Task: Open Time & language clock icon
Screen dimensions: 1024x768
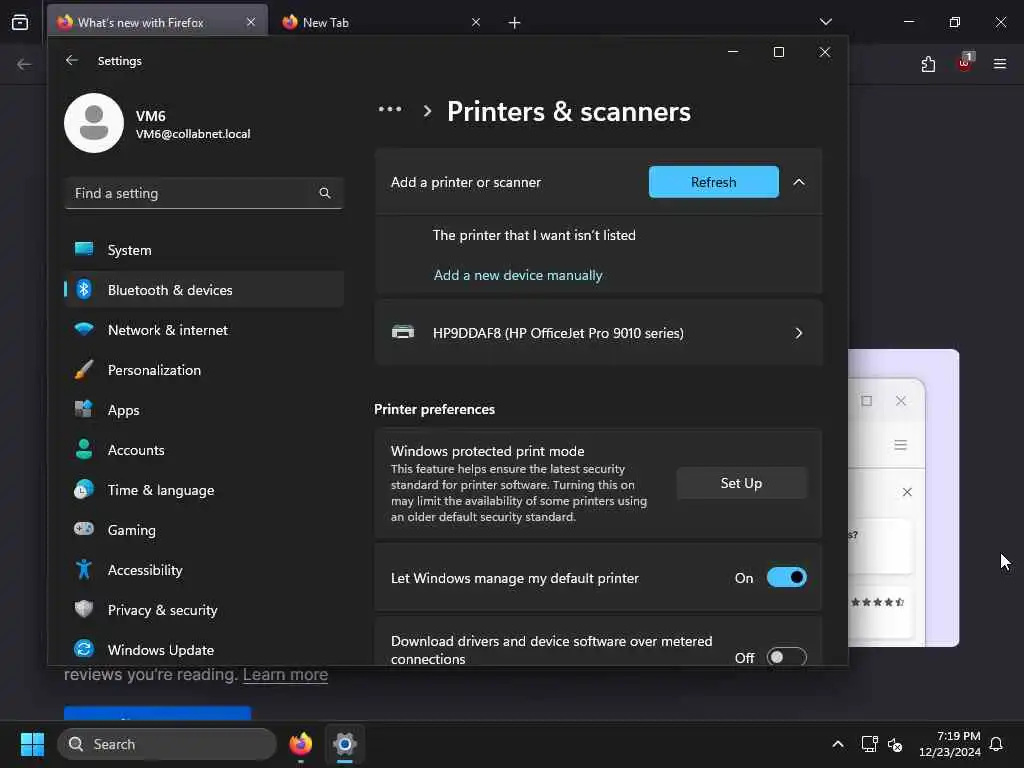Action: tap(84, 490)
